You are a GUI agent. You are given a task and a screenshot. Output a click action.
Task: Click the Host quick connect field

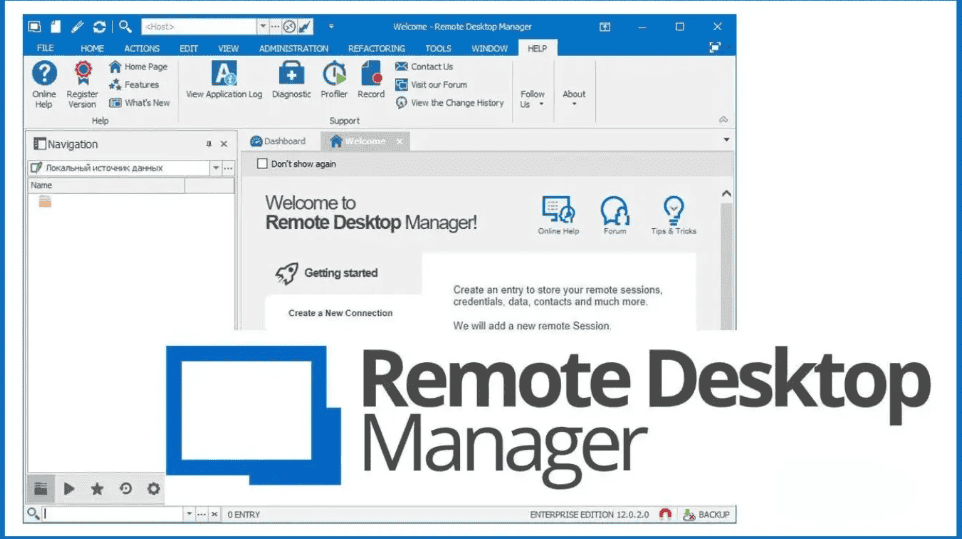pos(199,26)
